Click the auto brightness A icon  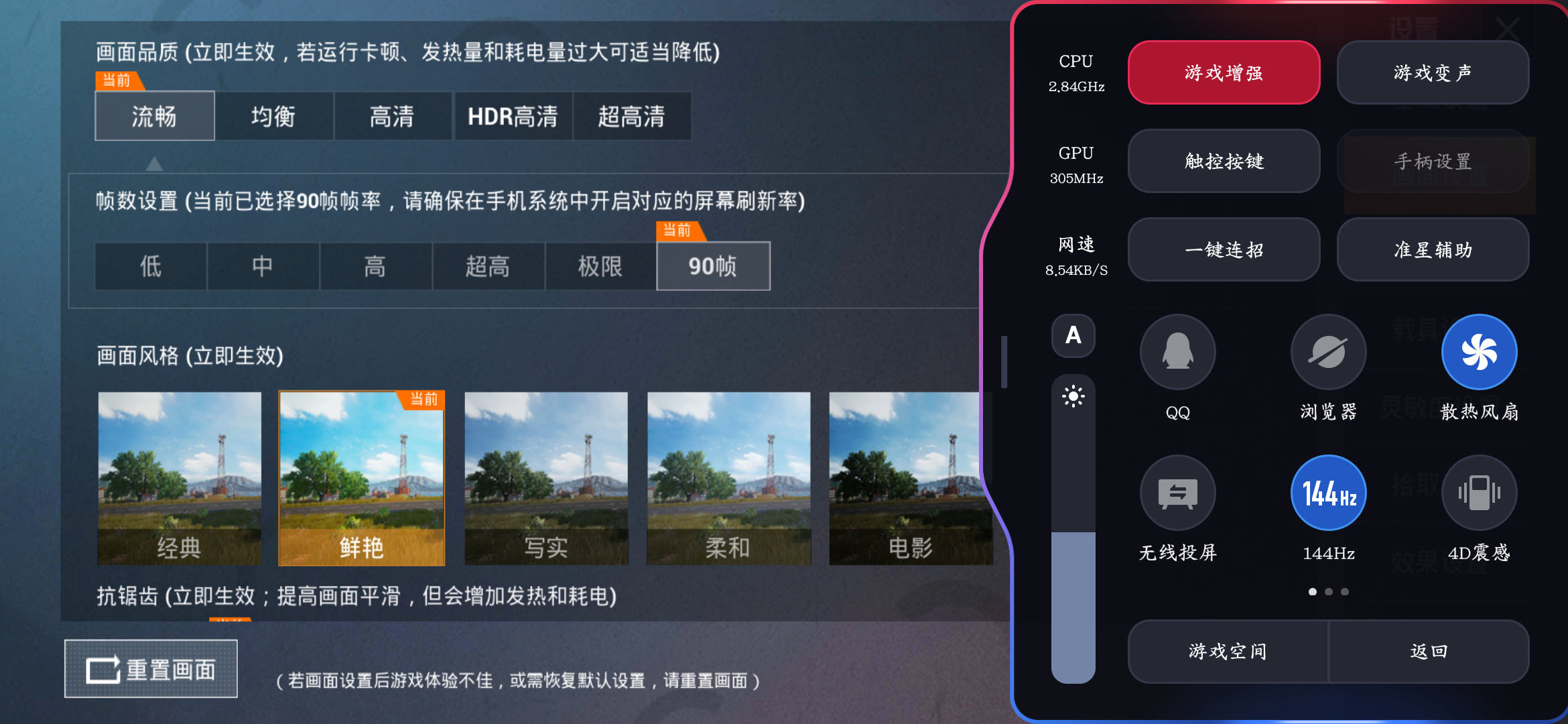click(x=1073, y=335)
